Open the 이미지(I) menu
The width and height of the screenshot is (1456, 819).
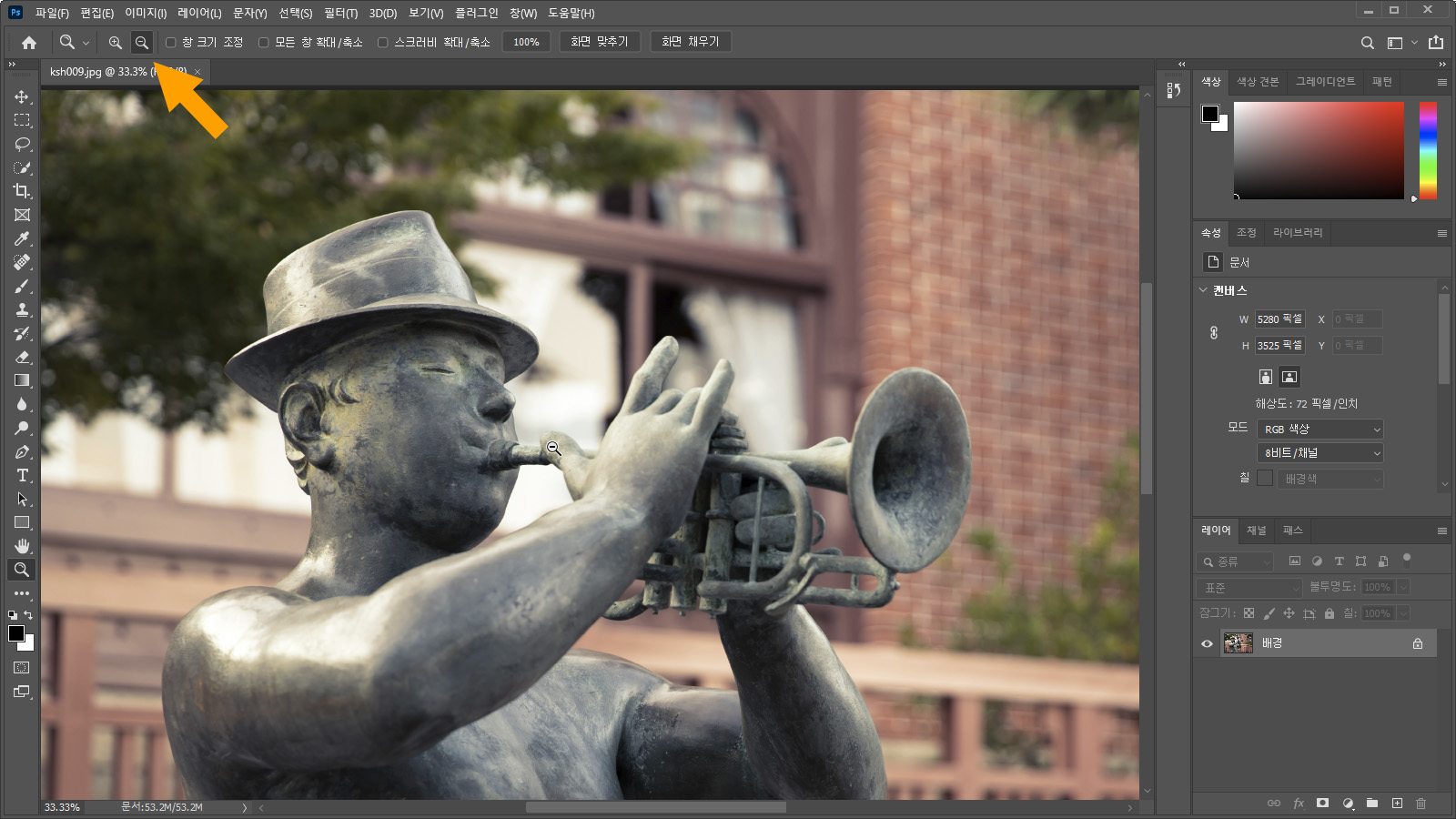(x=146, y=13)
